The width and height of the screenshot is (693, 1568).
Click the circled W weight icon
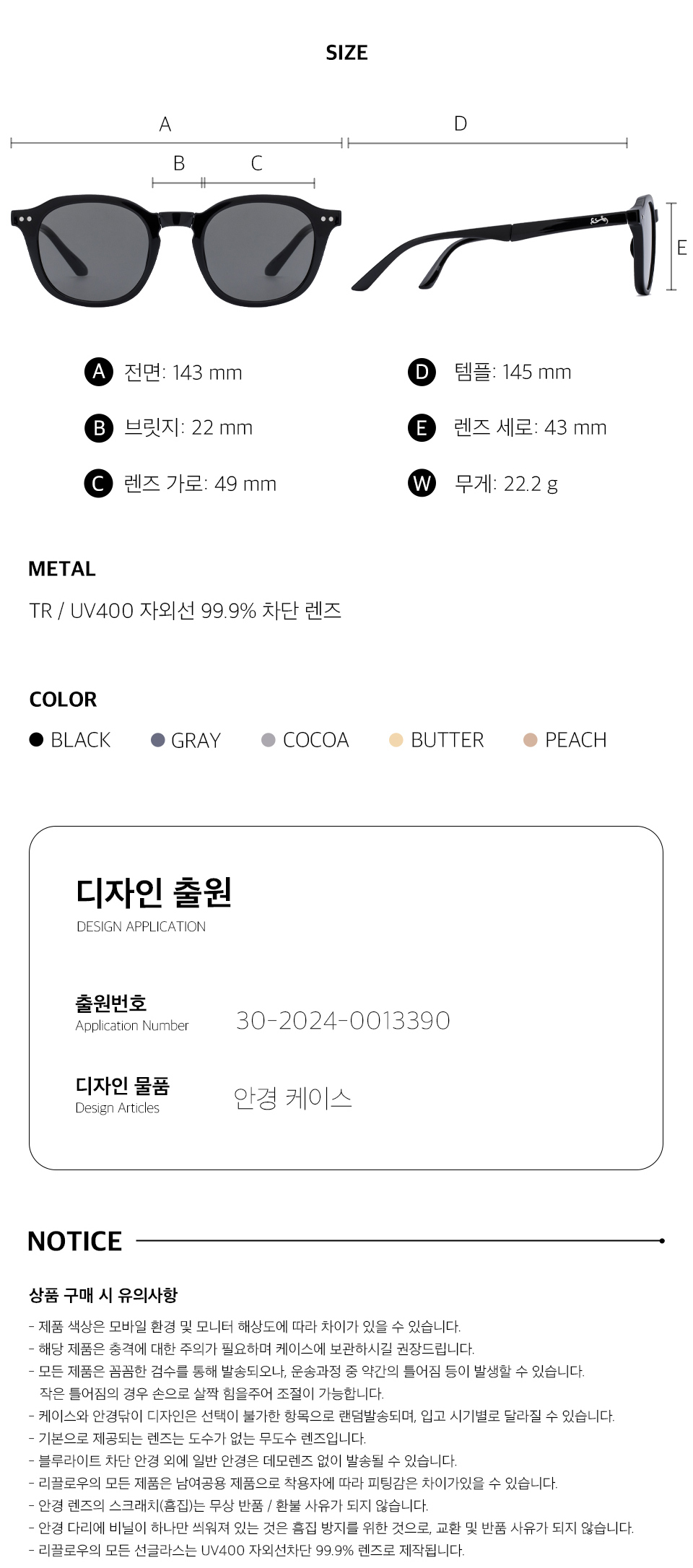[422, 483]
